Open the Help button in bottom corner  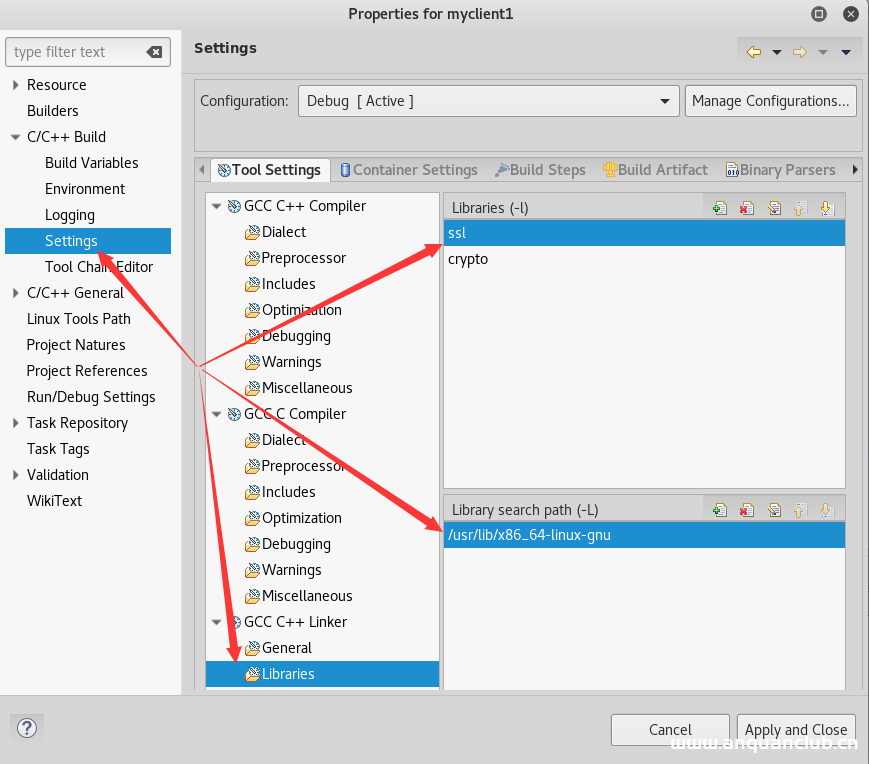[26, 728]
